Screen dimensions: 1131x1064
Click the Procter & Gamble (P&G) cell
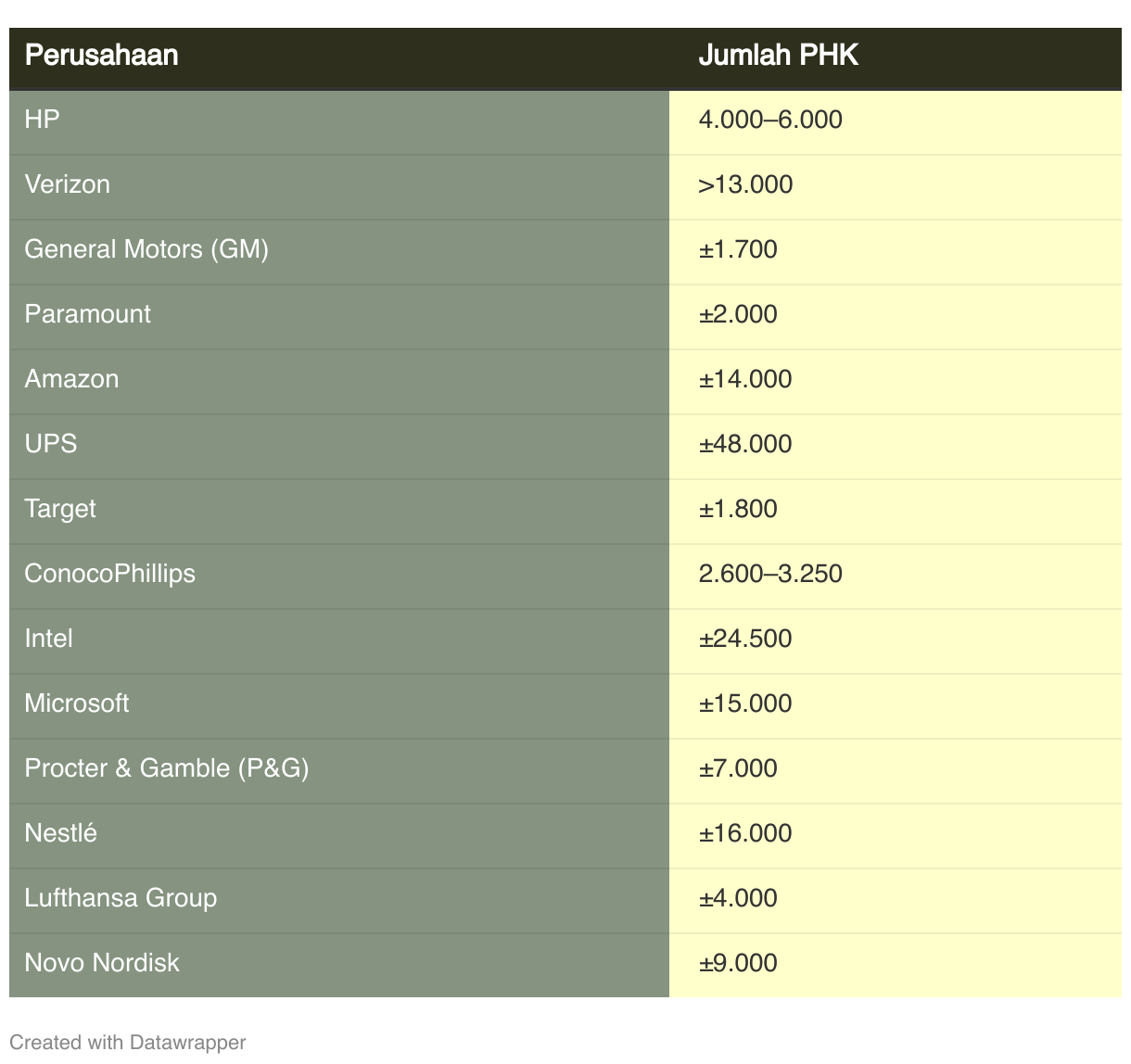click(167, 768)
